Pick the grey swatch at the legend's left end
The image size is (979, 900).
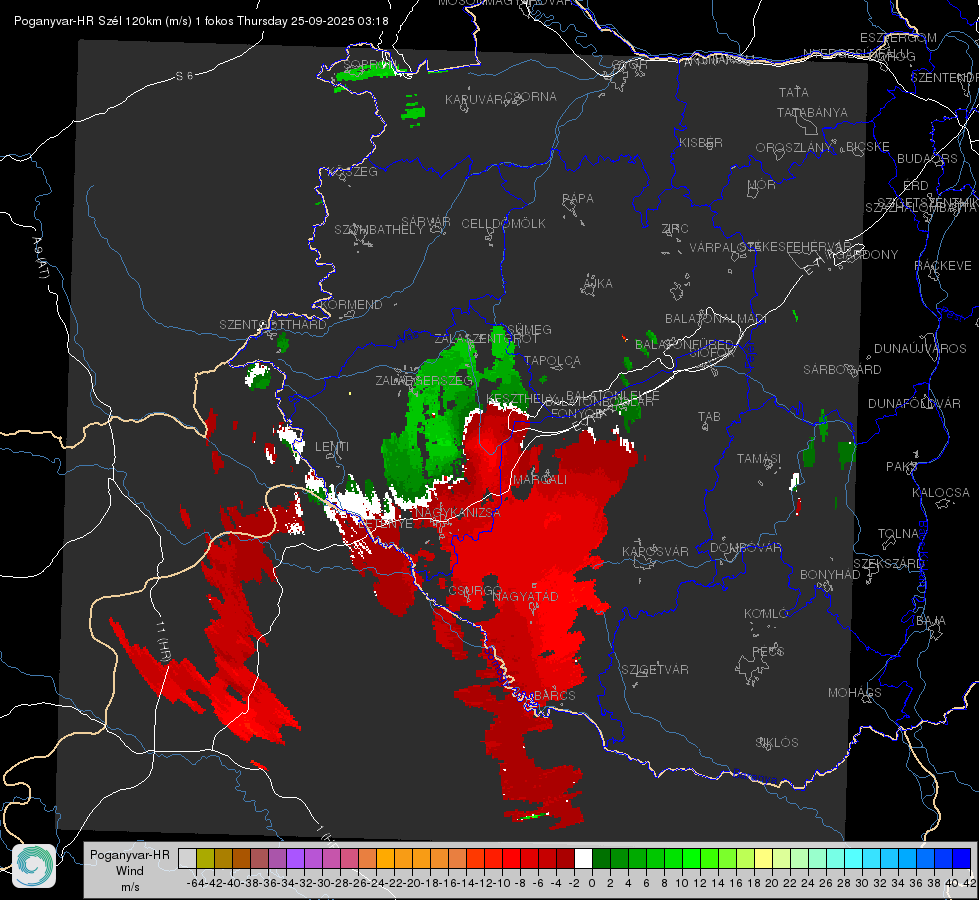pyautogui.click(x=187, y=858)
